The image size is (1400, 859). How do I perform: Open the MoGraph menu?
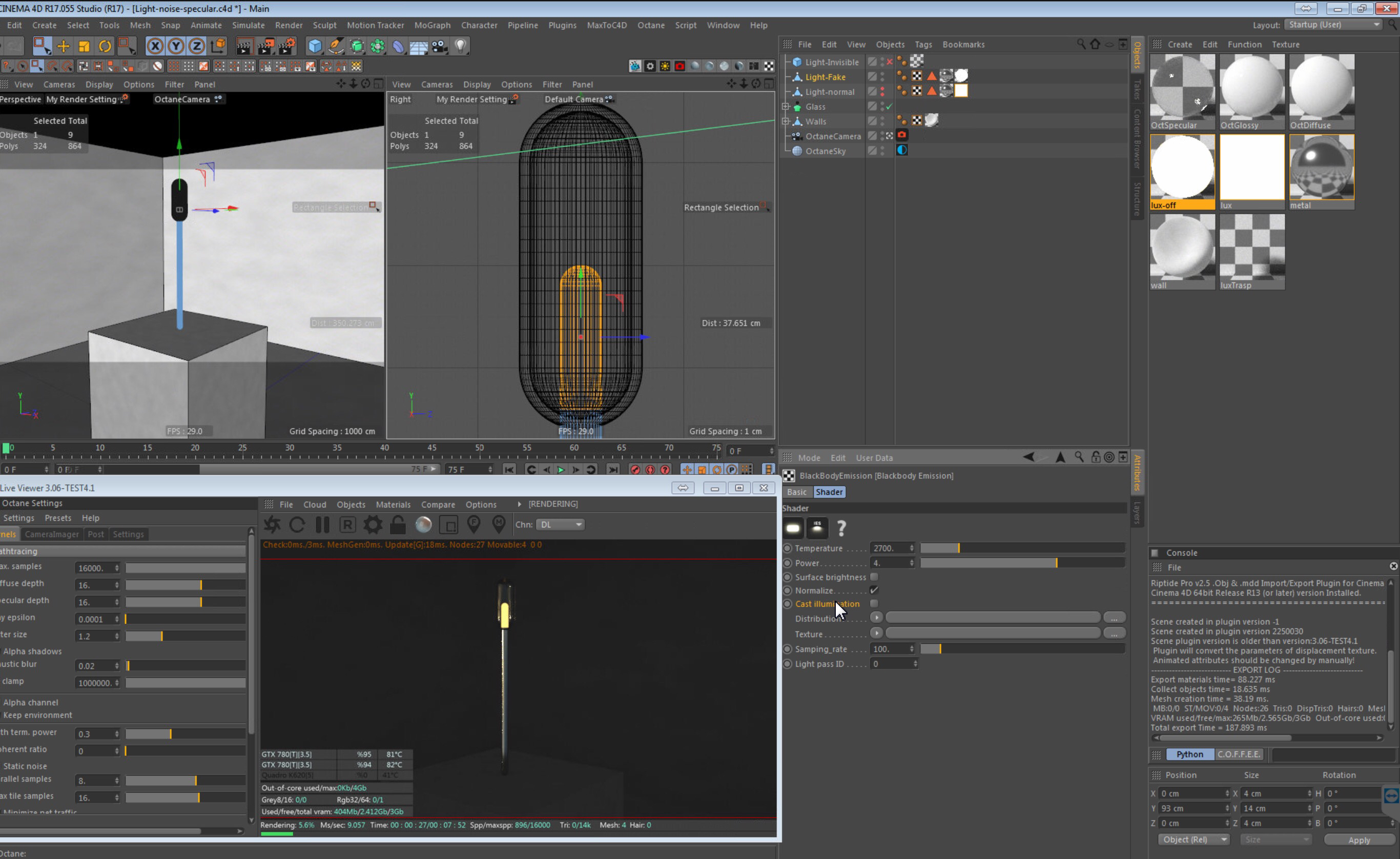click(x=432, y=25)
